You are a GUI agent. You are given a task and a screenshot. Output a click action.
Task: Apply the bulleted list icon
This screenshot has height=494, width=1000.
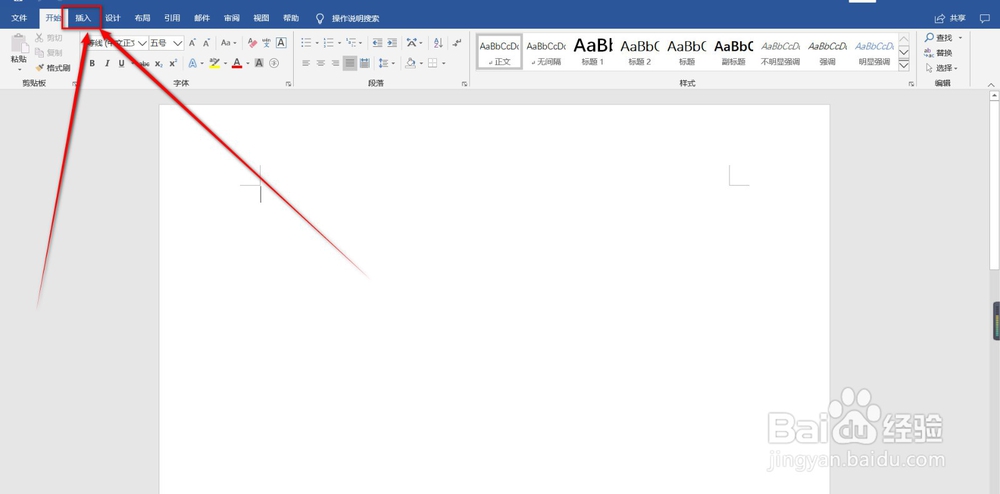(306, 43)
